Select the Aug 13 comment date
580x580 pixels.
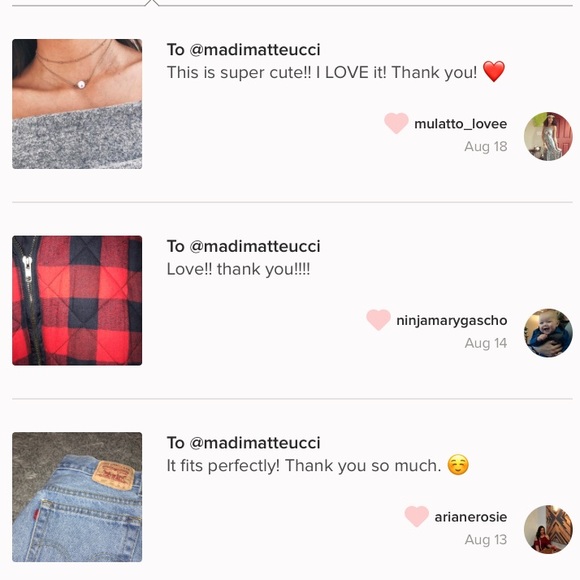(x=486, y=540)
